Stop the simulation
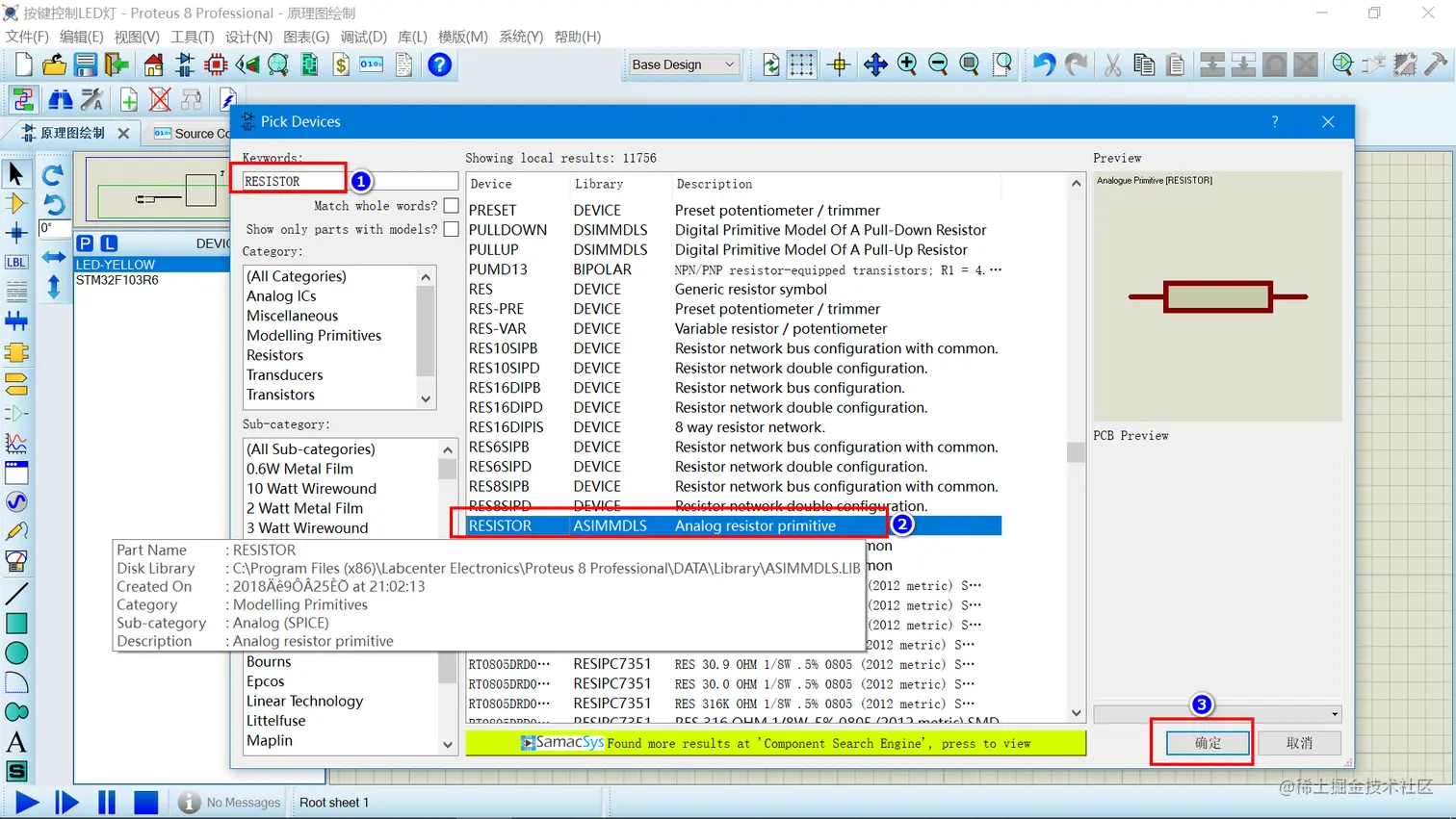1456x819 pixels. 145,802
